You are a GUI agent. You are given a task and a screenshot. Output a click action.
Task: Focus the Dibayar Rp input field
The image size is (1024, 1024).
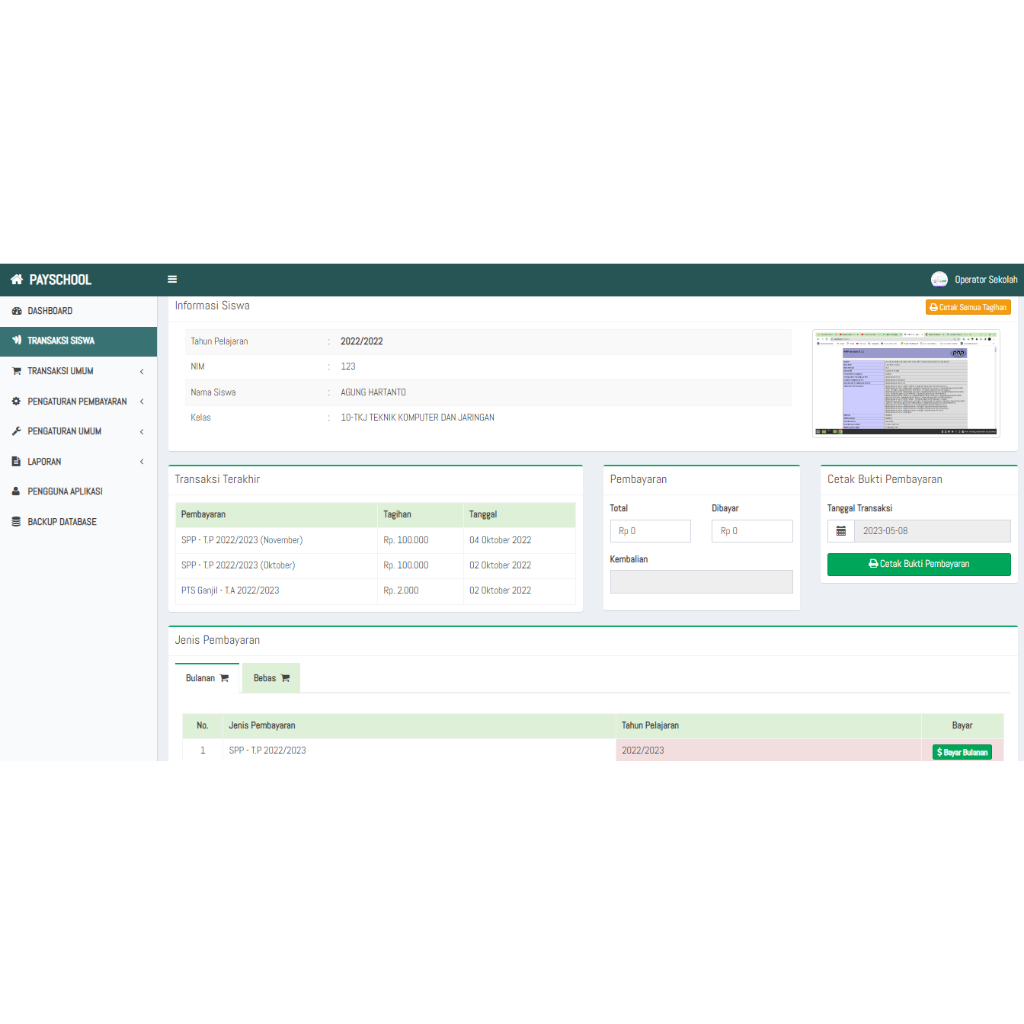pos(752,531)
